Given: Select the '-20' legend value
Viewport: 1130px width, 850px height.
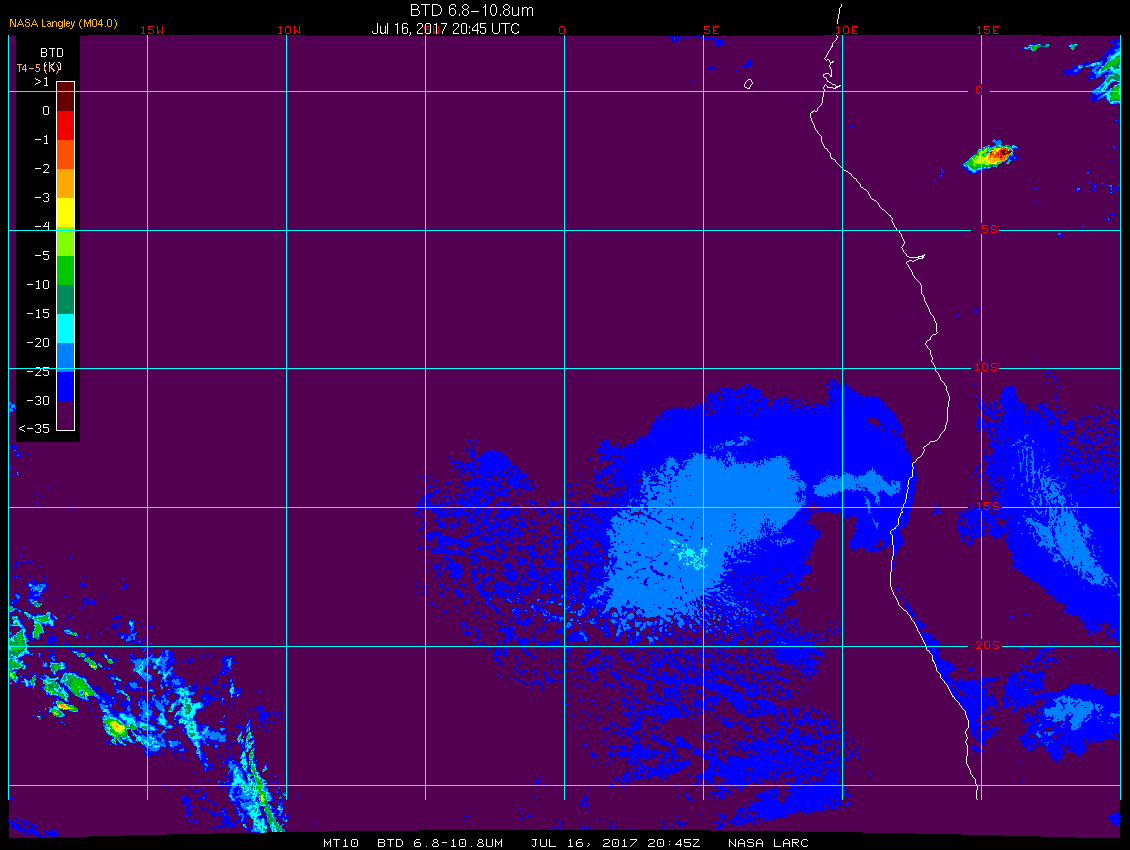Looking at the screenshot, I should (38, 342).
